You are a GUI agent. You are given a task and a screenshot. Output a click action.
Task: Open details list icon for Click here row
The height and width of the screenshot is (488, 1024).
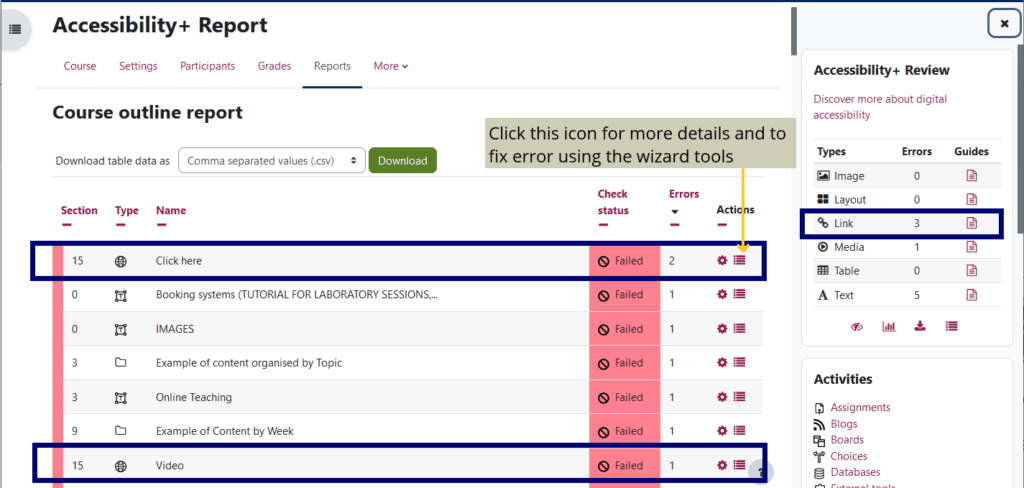[740, 261]
